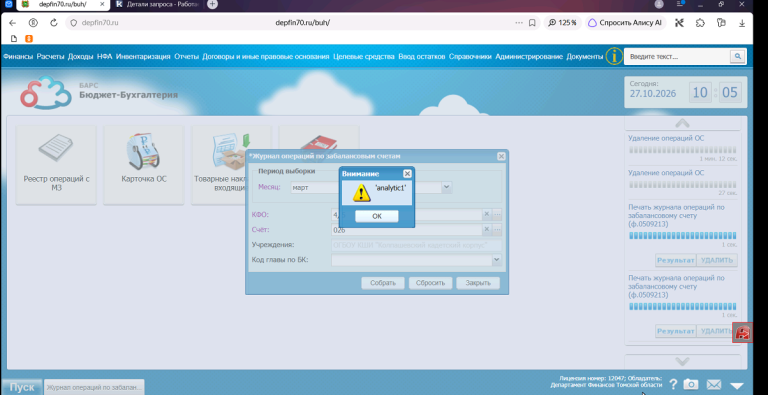
Task: Click the bookmark icon in address bar
Action: (x=532, y=23)
